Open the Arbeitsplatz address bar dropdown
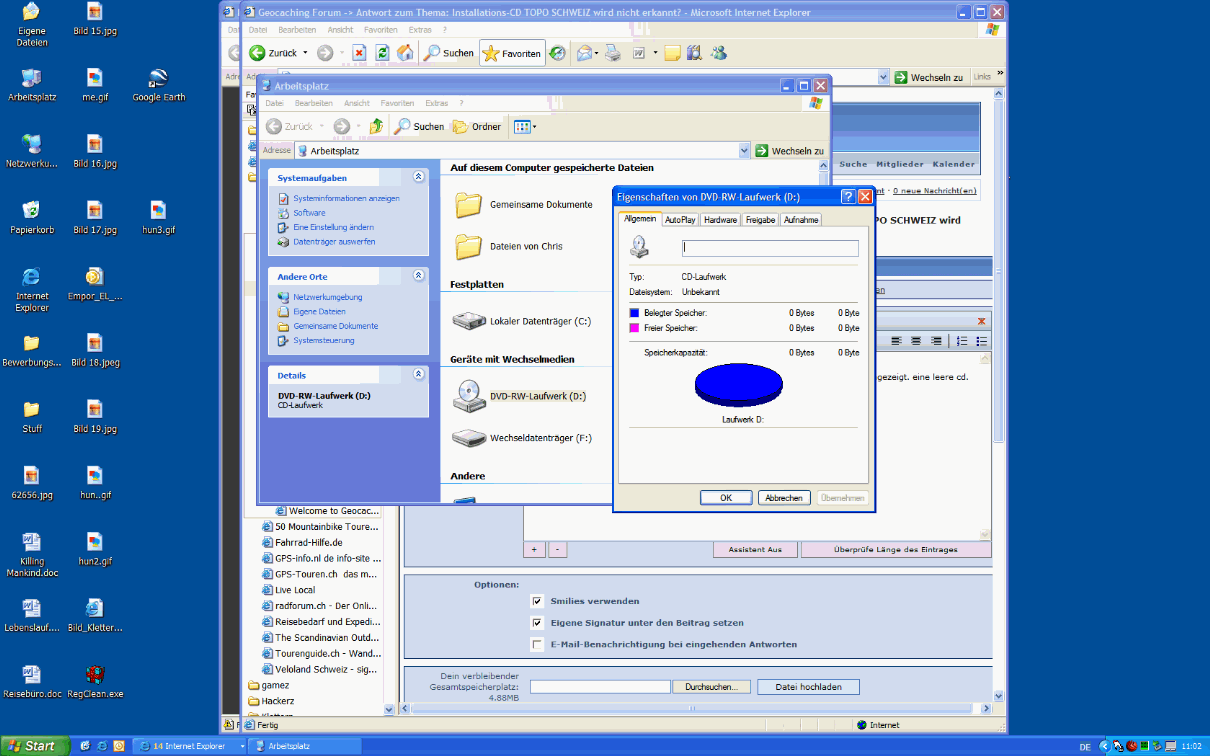 pos(744,151)
